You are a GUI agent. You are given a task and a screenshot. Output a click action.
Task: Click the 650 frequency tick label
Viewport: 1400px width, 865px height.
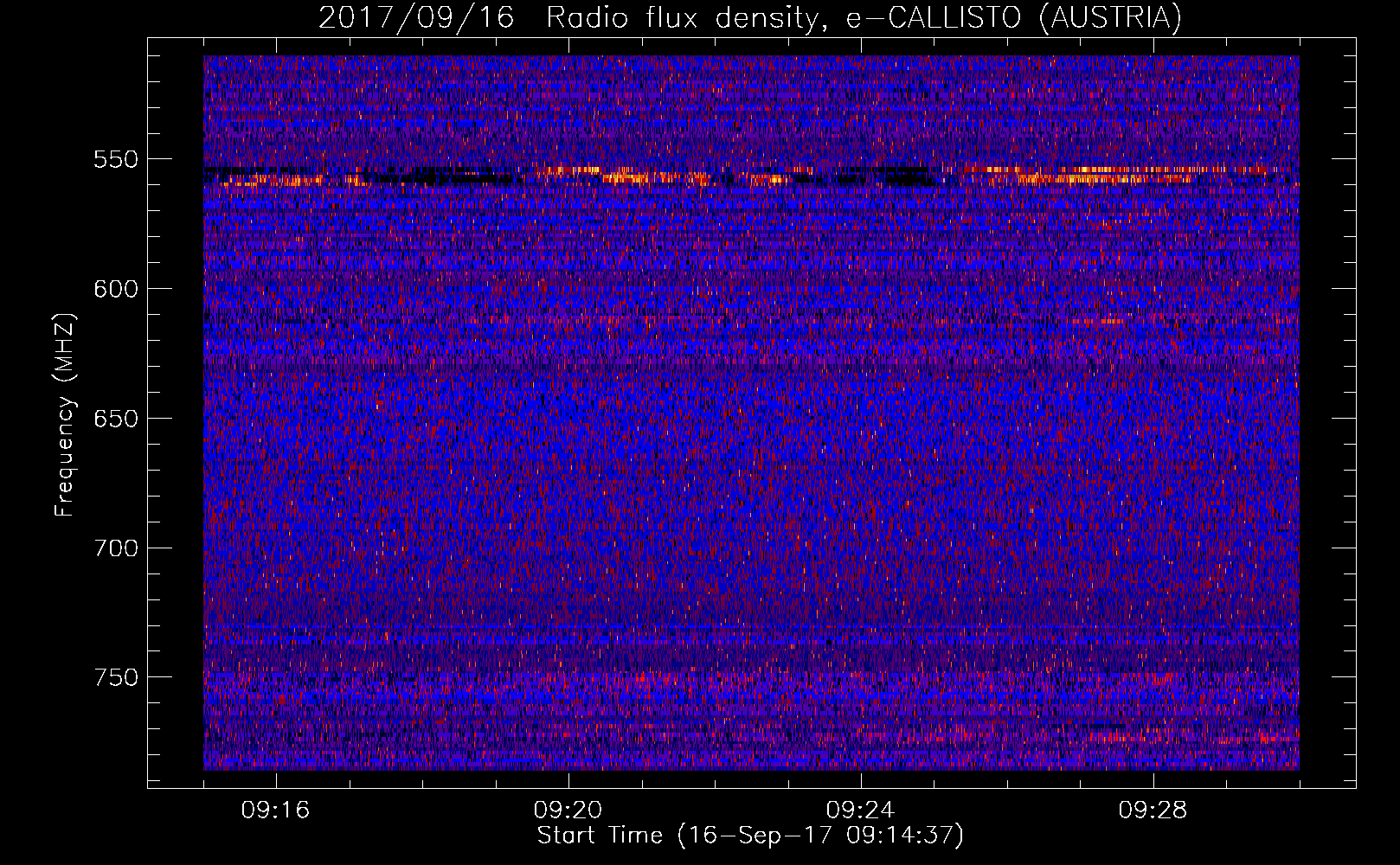point(116,419)
